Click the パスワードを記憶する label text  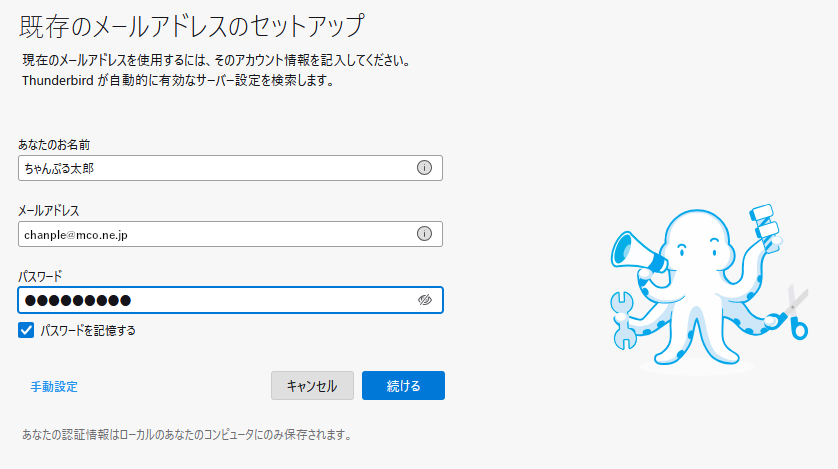[x=88, y=331]
